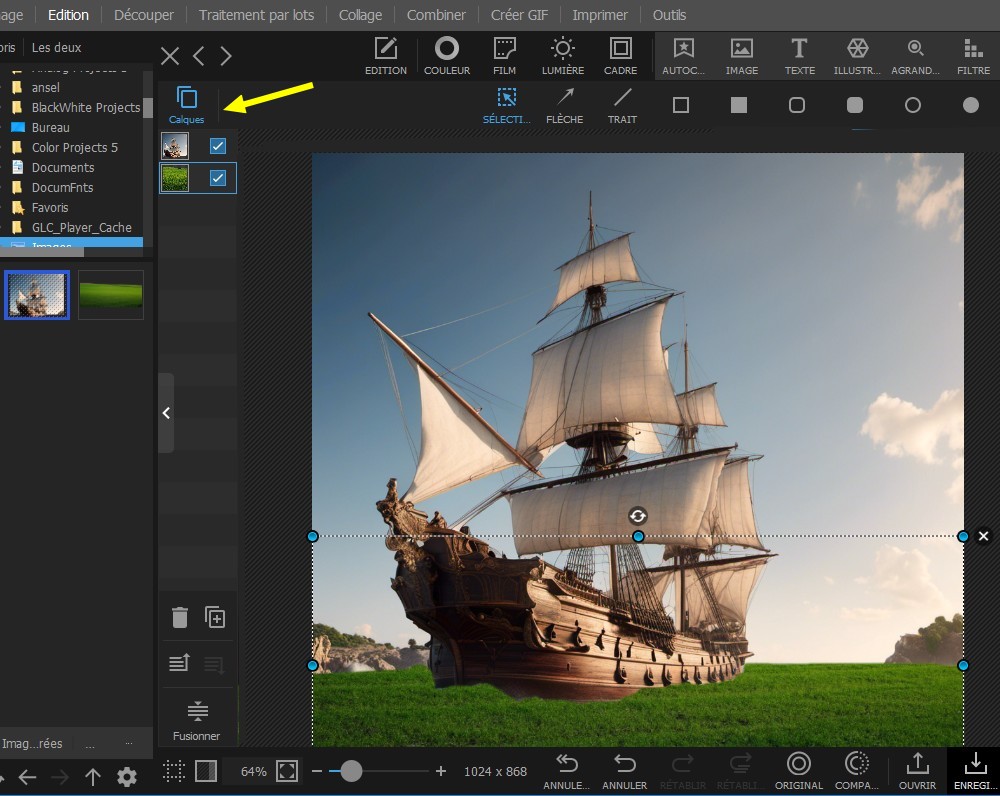Fit image to window using zoom-fit icon

[287, 771]
